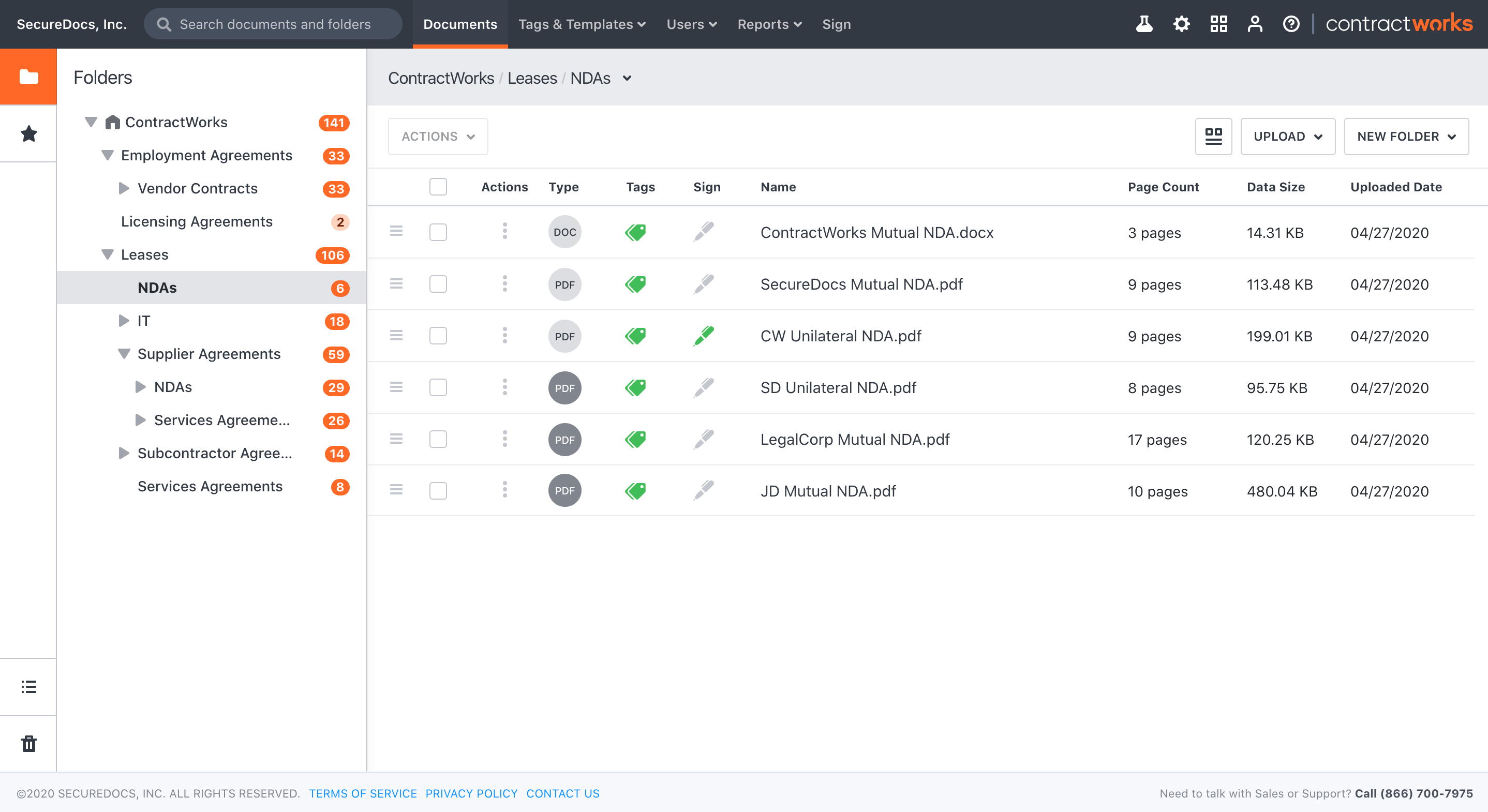This screenshot has height=812, width=1488.
Task: Open the tag icon for SecureDocs Mutual NDA.pdf
Action: [635, 283]
